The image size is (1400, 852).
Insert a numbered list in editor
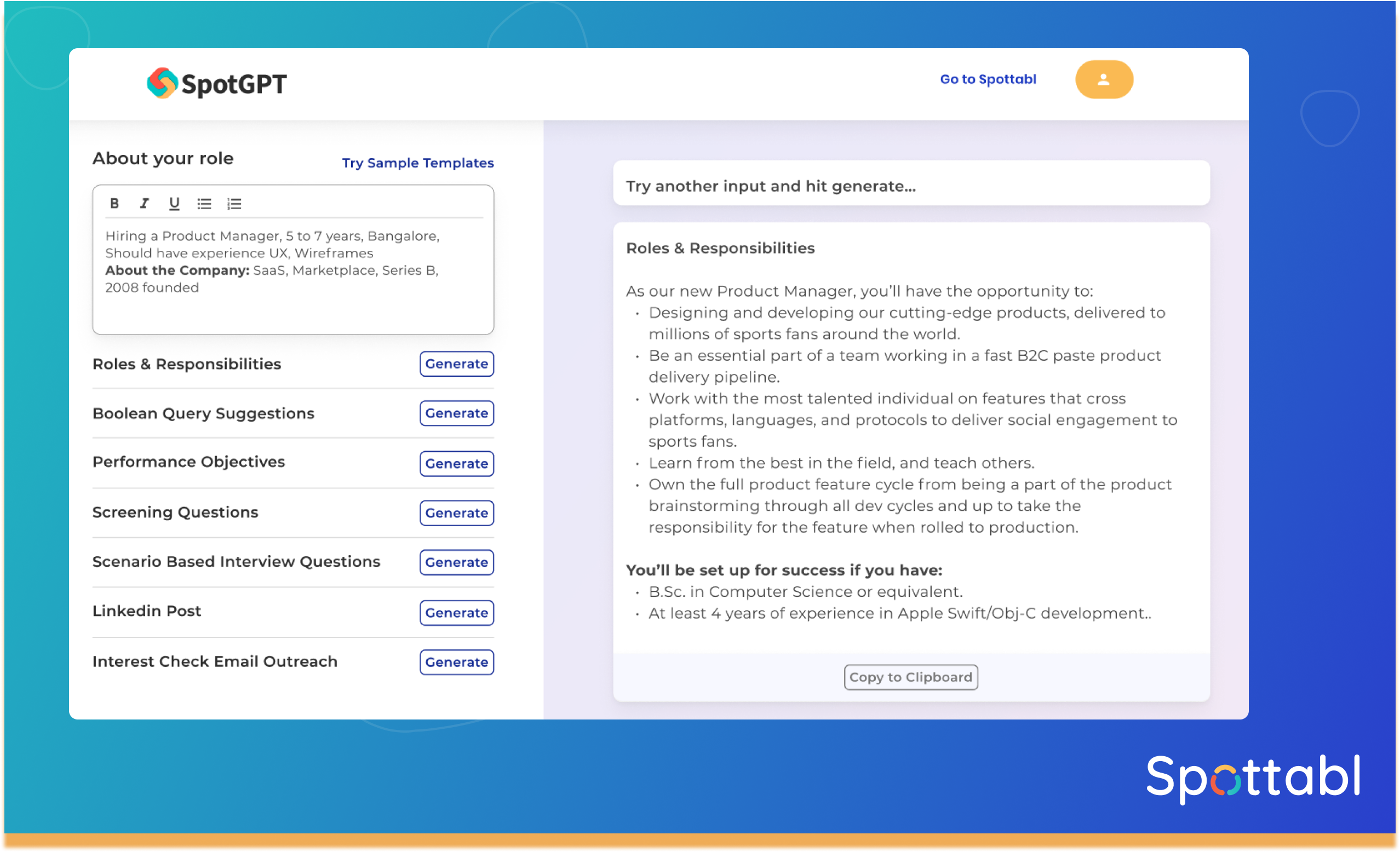point(234,204)
